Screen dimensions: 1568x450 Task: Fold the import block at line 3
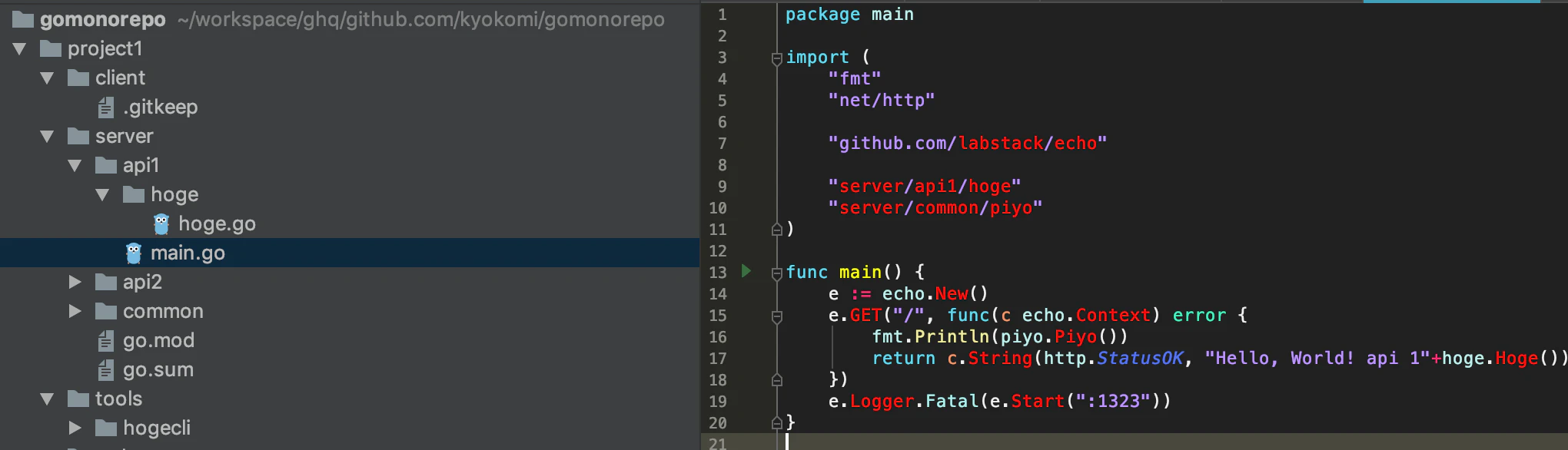tap(777, 58)
